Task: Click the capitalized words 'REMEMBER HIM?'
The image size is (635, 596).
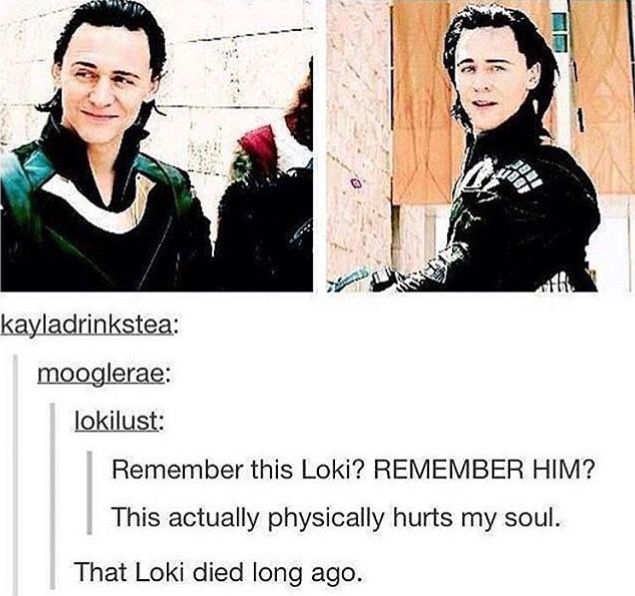Action: pos(486,471)
